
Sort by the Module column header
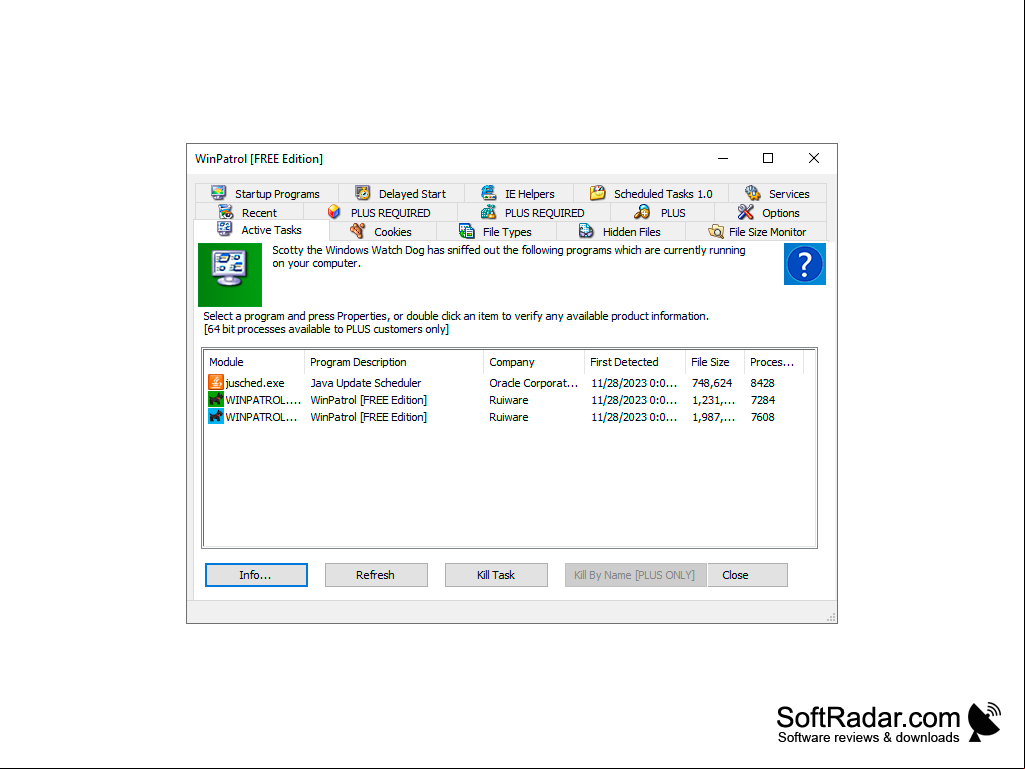(x=254, y=362)
